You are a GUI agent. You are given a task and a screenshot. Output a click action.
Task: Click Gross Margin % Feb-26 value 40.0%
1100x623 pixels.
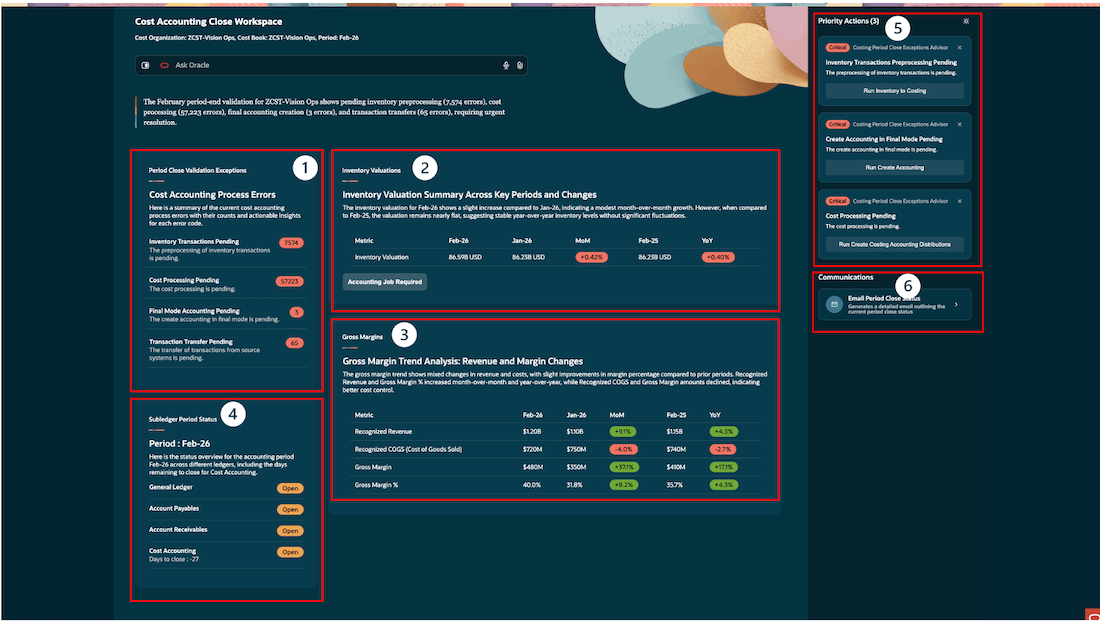click(532, 485)
